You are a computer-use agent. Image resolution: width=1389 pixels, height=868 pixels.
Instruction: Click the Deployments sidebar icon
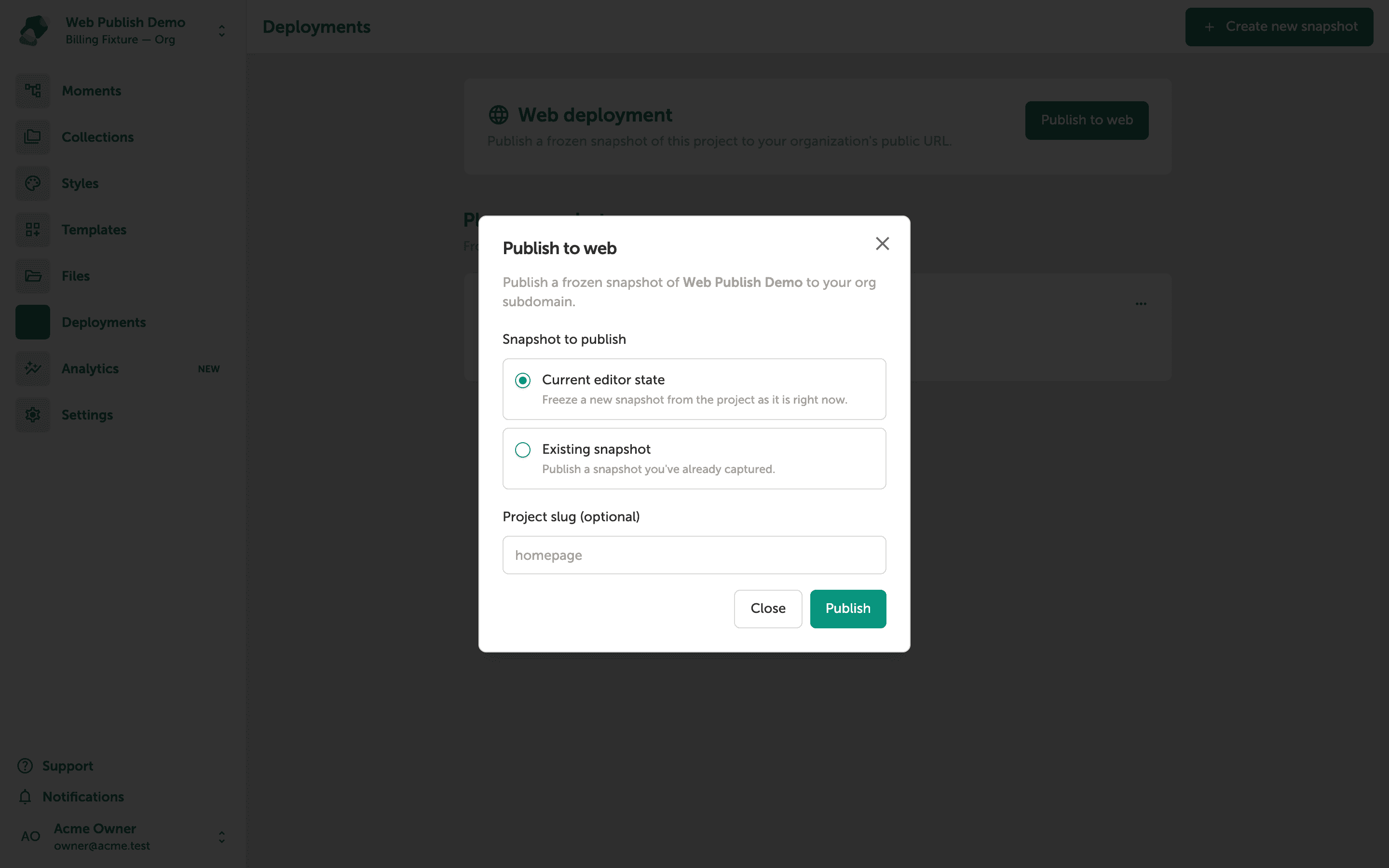point(33,322)
